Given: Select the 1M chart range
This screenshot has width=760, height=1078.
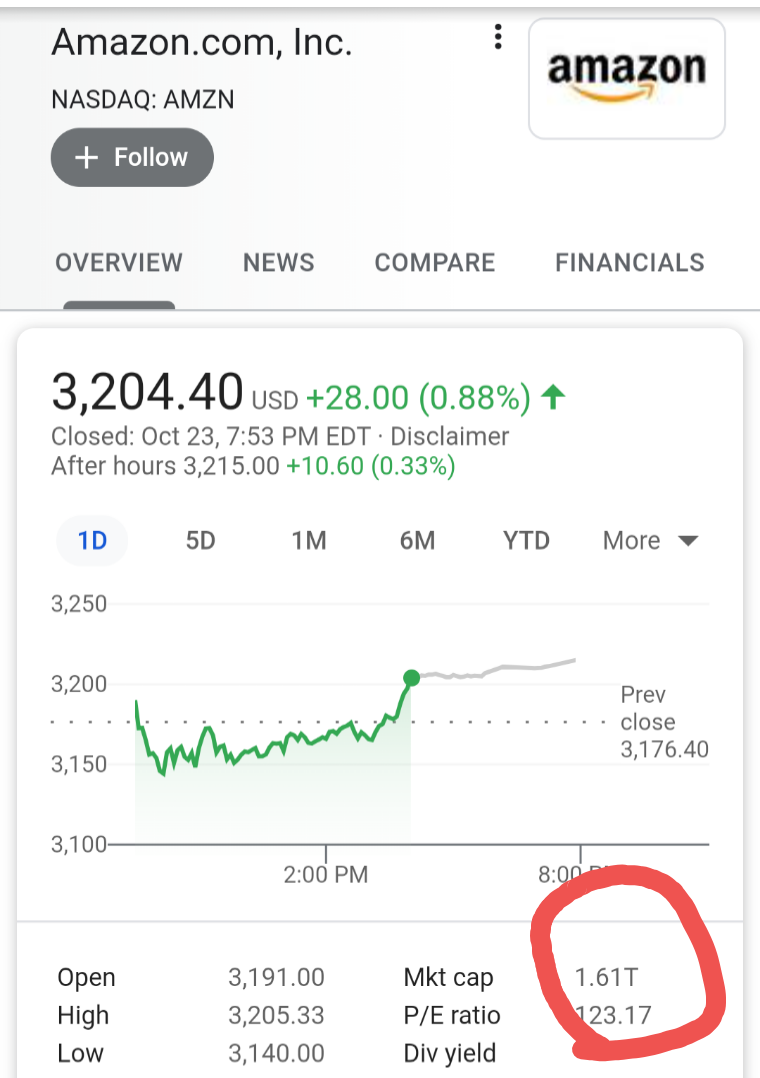Looking at the screenshot, I should pyautogui.click(x=309, y=540).
